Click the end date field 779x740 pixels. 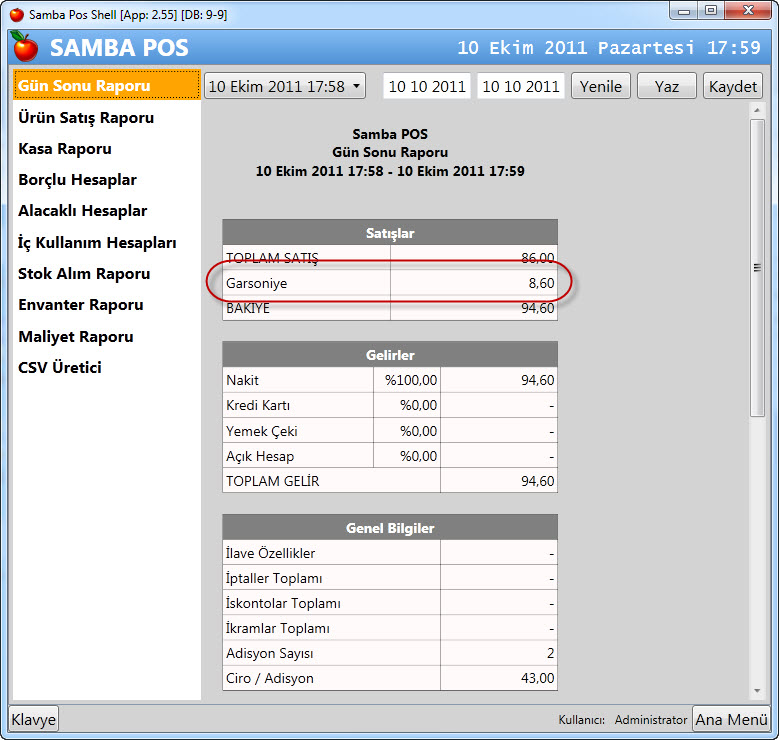pyautogui.click(x=521, y=86)
